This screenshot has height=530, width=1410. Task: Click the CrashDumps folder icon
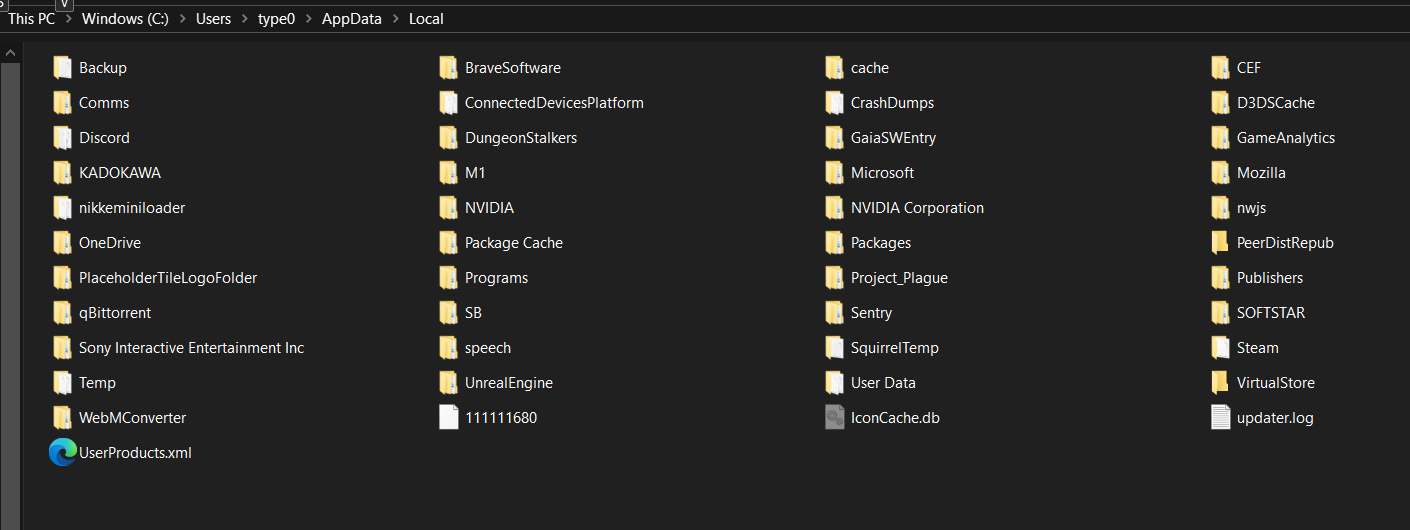coord(834,103)
